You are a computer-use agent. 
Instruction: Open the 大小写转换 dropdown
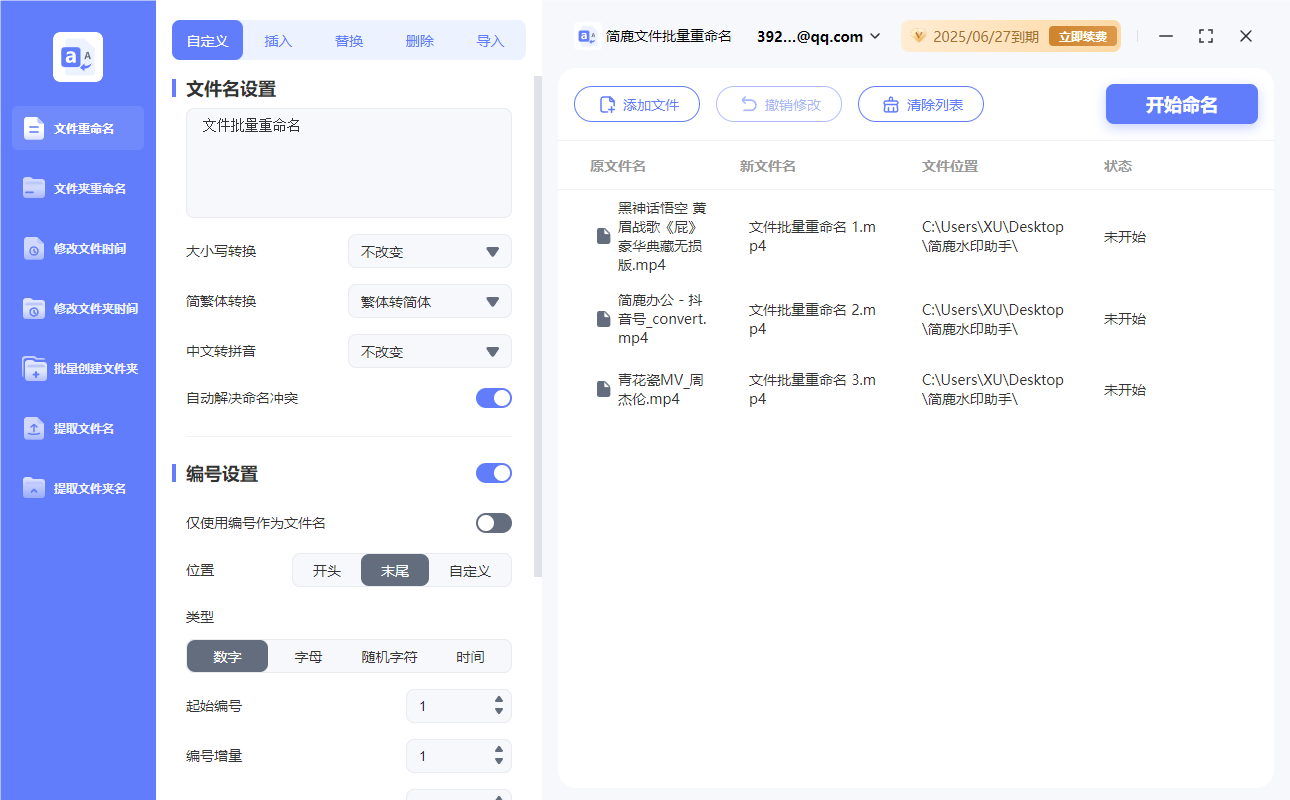coord(429,251)
